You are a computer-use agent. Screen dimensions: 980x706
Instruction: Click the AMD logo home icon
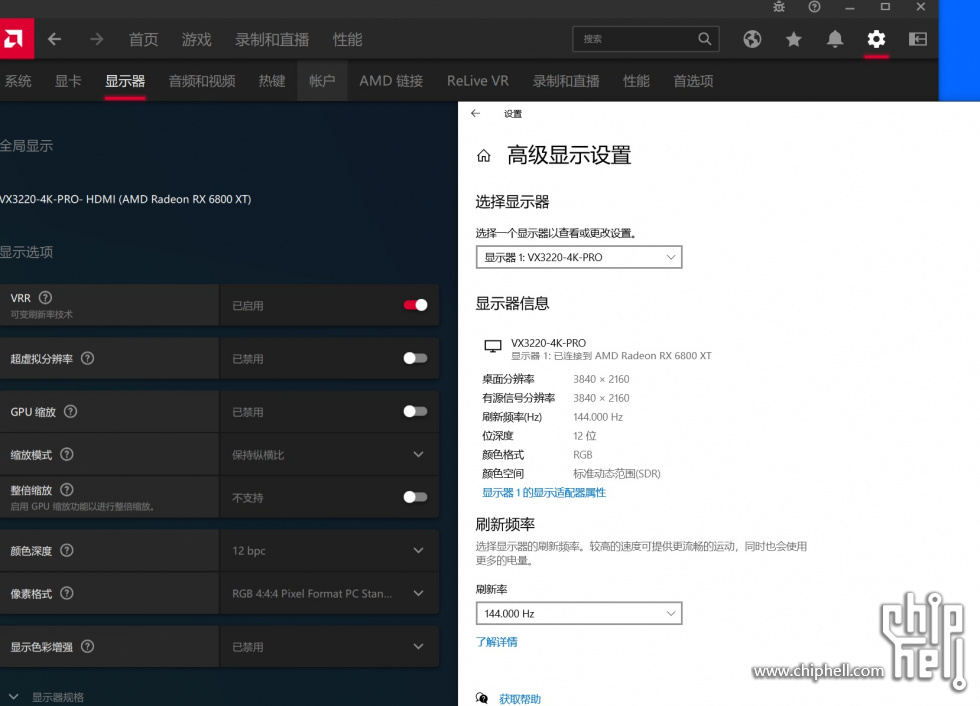coord(15,39)
